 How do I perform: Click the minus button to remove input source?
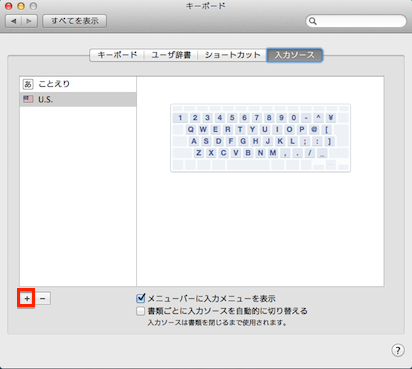43,298
